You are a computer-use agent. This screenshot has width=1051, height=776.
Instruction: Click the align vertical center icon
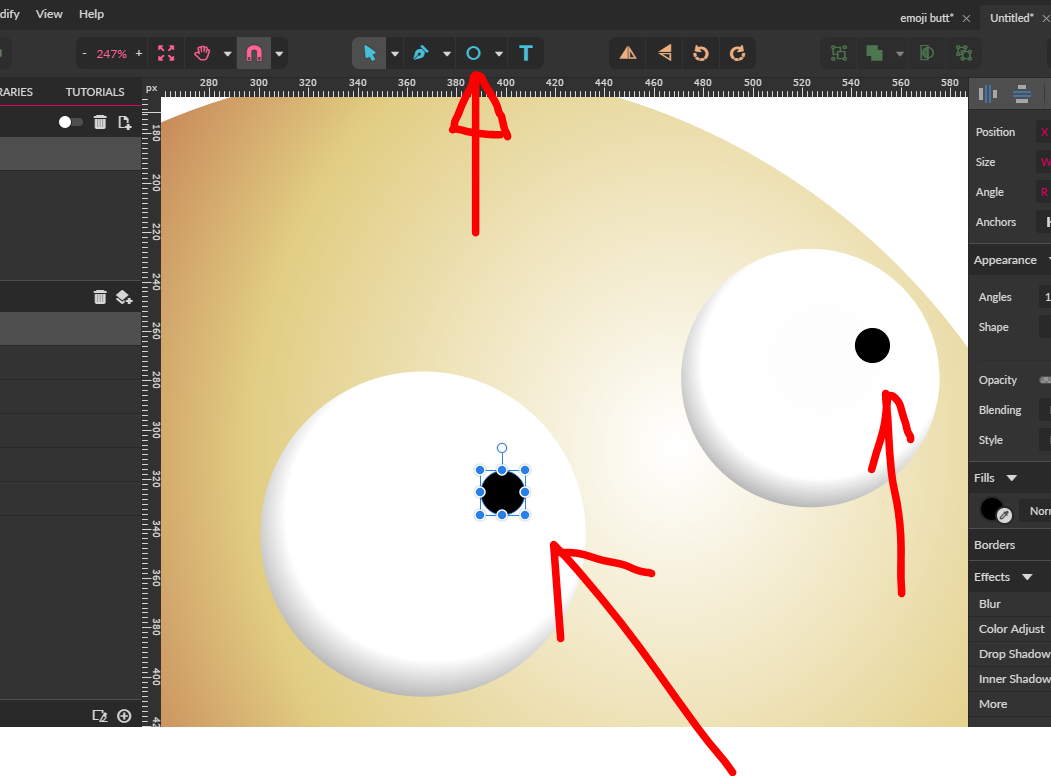1022,94
